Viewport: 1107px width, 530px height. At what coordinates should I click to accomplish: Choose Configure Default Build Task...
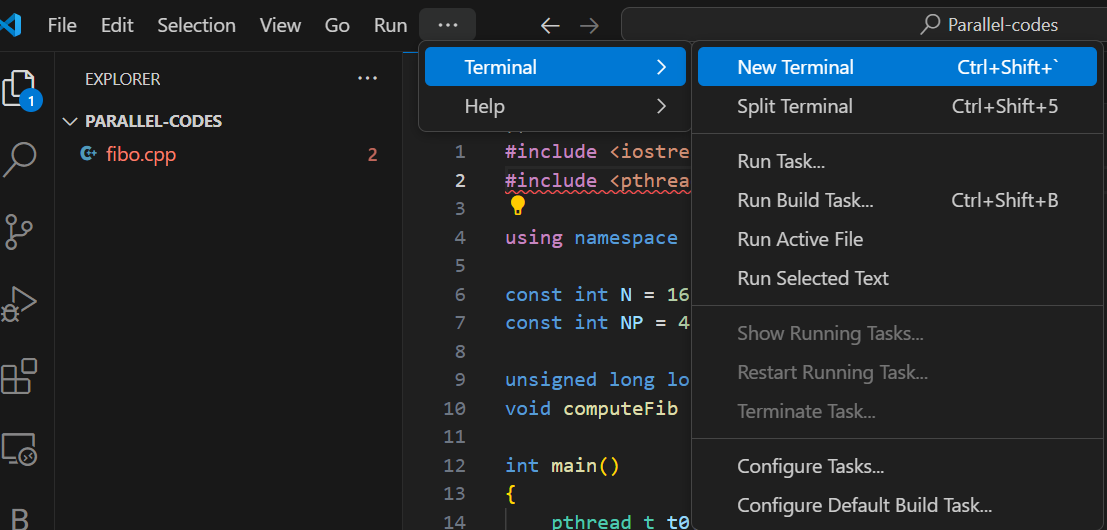[897, 505]
